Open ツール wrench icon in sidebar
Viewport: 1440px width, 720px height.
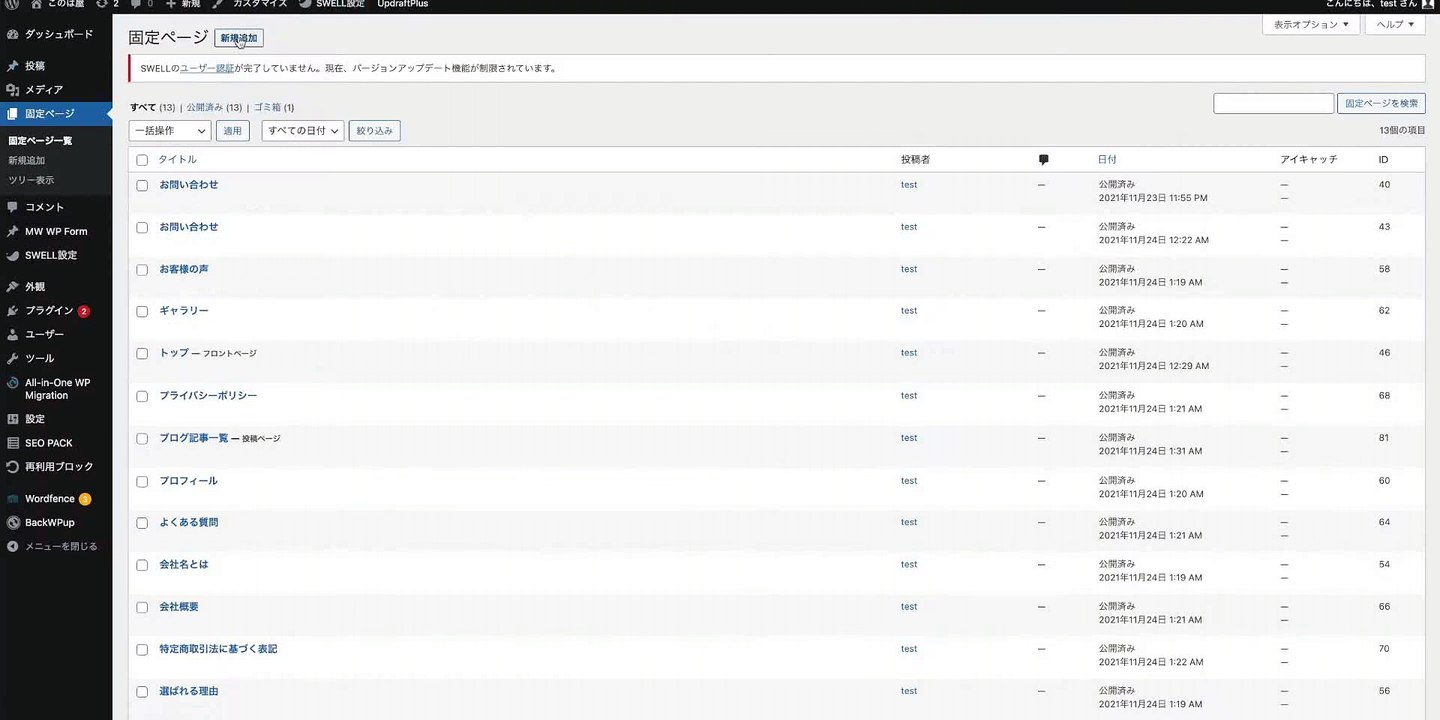(x=12, y=358)
